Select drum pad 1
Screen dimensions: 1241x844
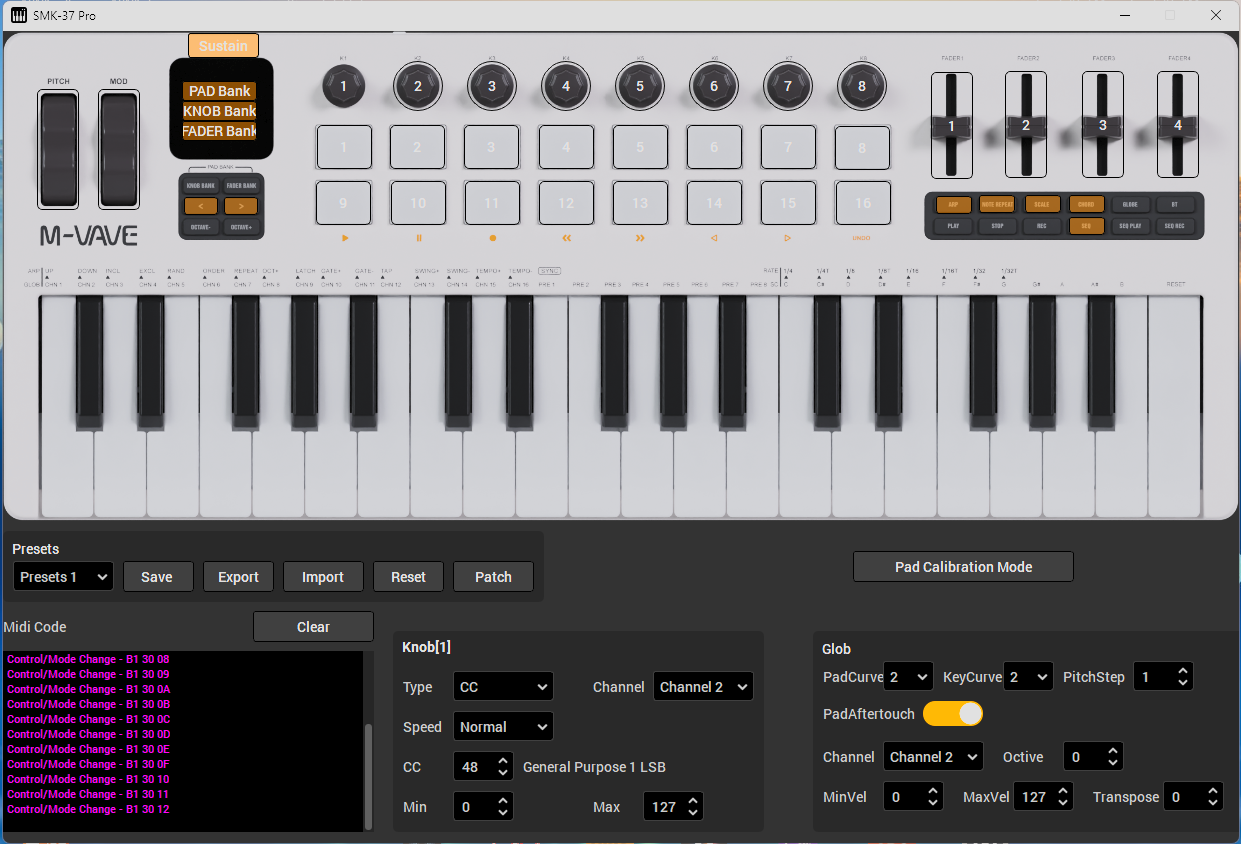[x=344, y=147]
